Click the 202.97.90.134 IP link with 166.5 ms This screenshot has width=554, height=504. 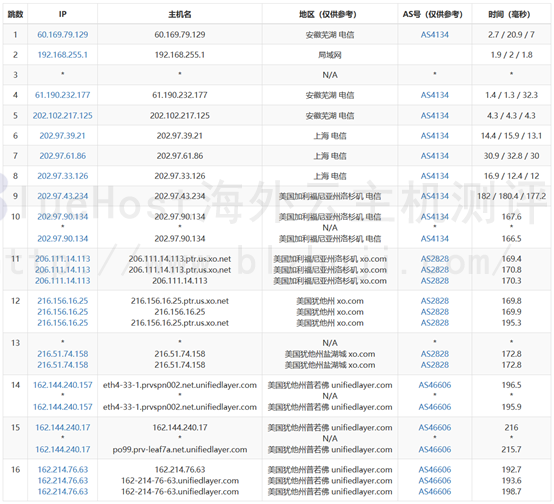click(63, 239)
